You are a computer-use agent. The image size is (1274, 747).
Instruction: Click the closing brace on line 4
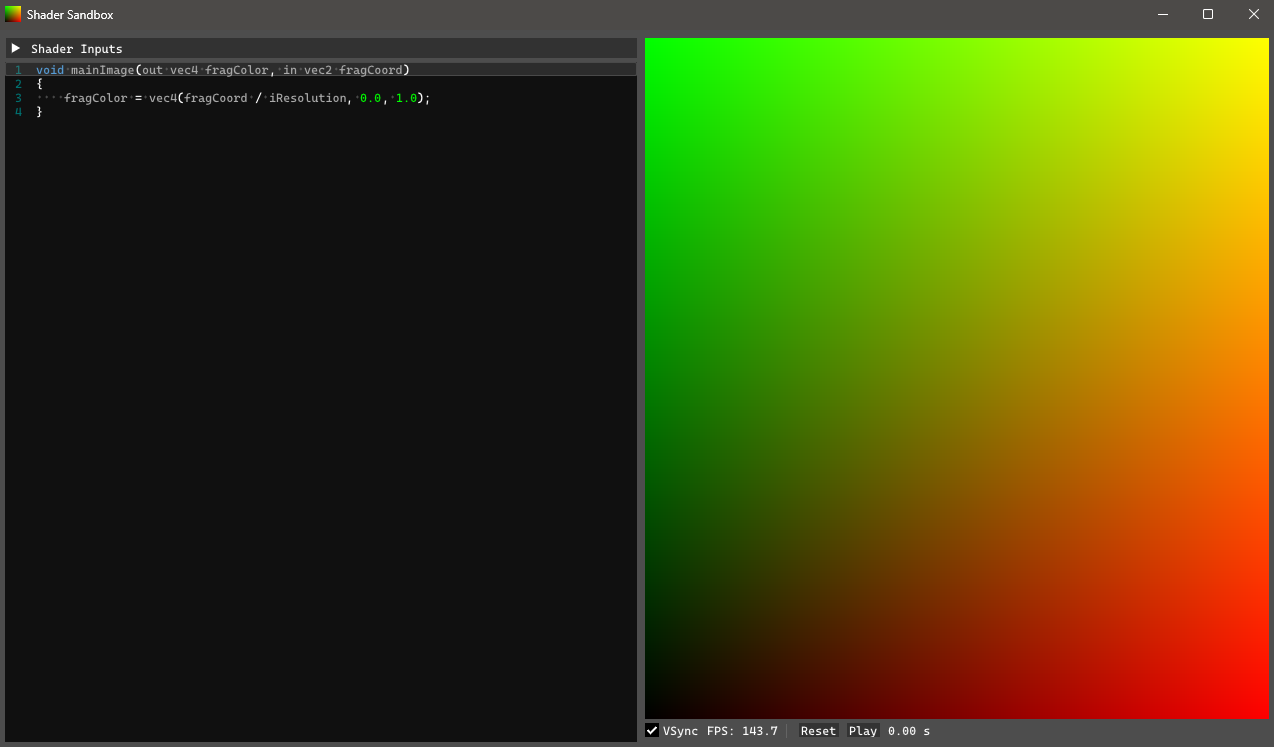39,112
